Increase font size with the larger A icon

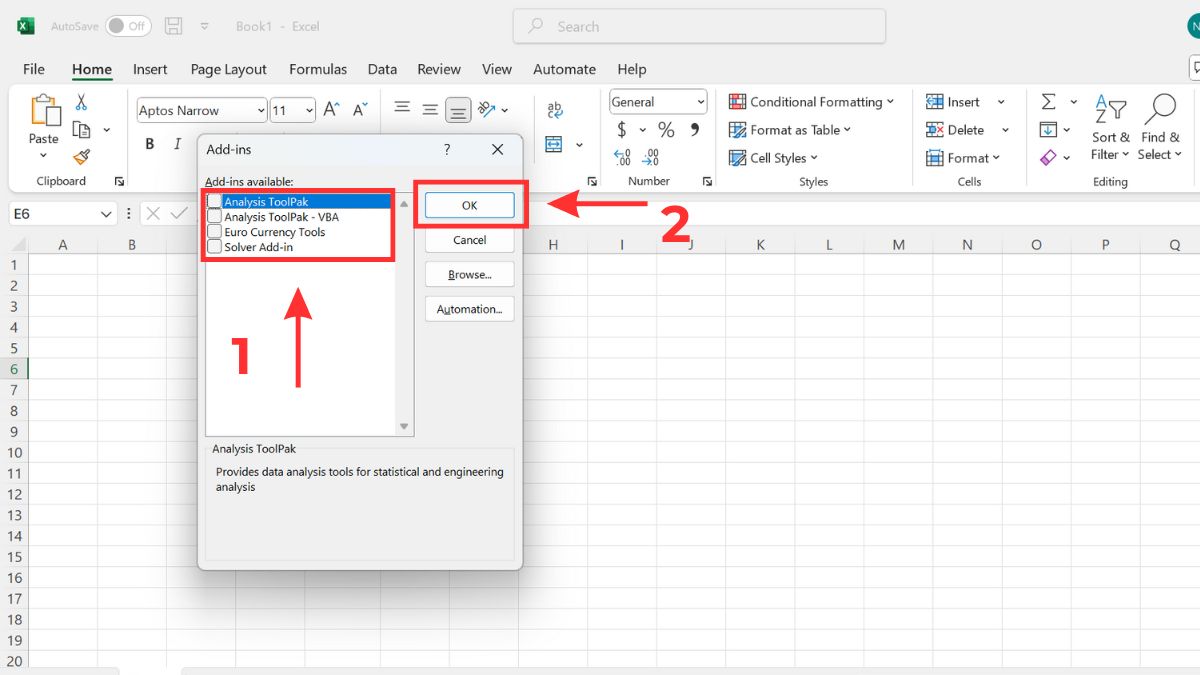click(332, 109)
